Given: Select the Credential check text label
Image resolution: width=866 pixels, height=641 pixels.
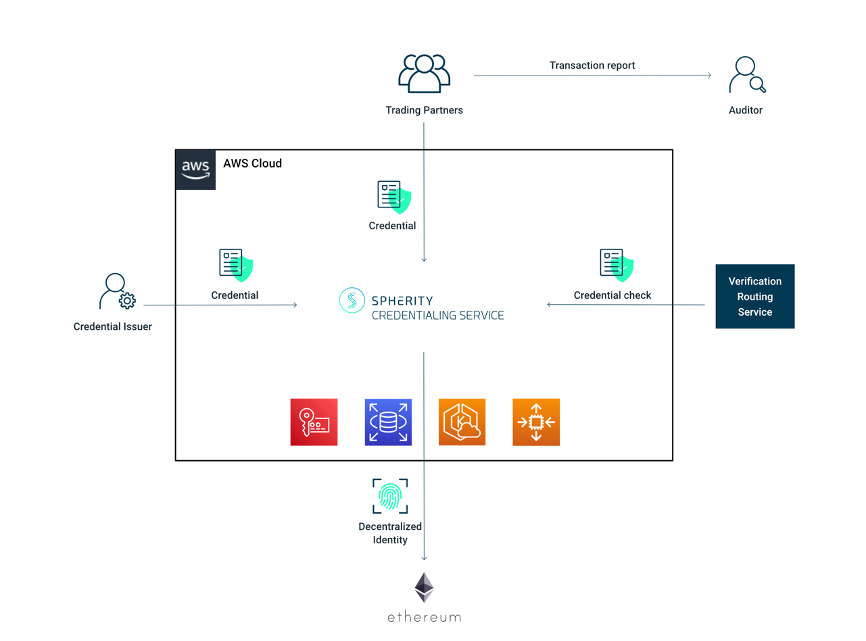Looking at the screenshot, I should (x=612, y=295).
